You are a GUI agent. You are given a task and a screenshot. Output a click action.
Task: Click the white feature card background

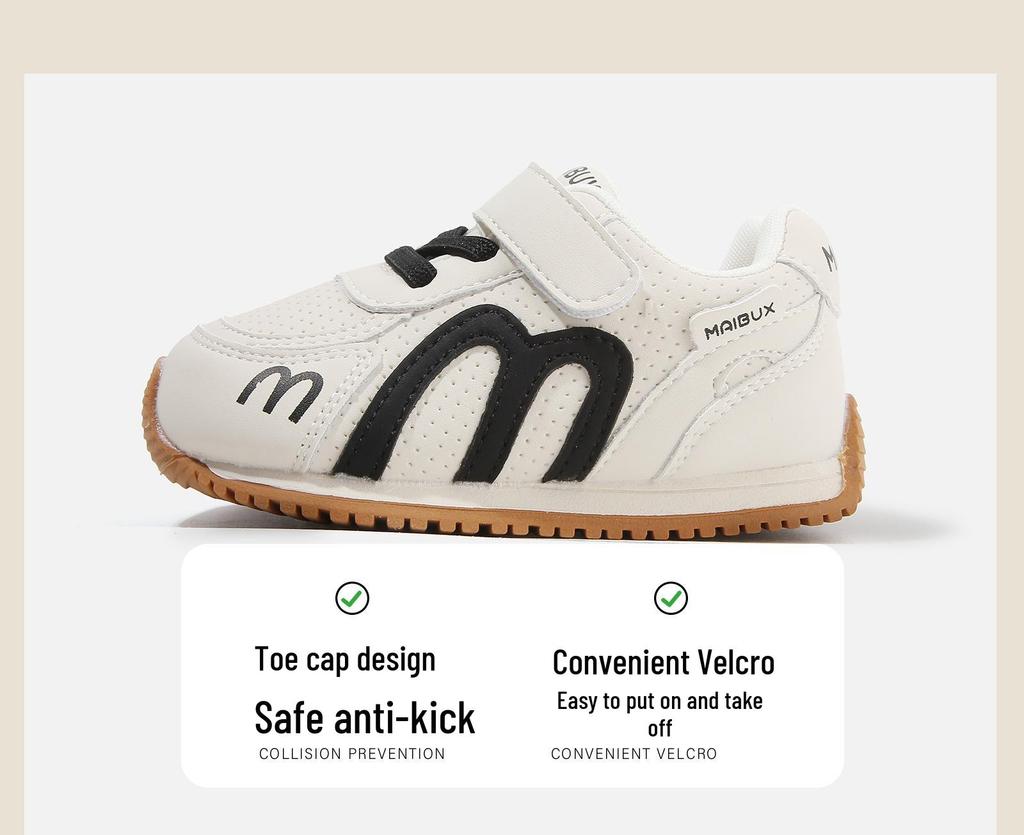[513, 666]
